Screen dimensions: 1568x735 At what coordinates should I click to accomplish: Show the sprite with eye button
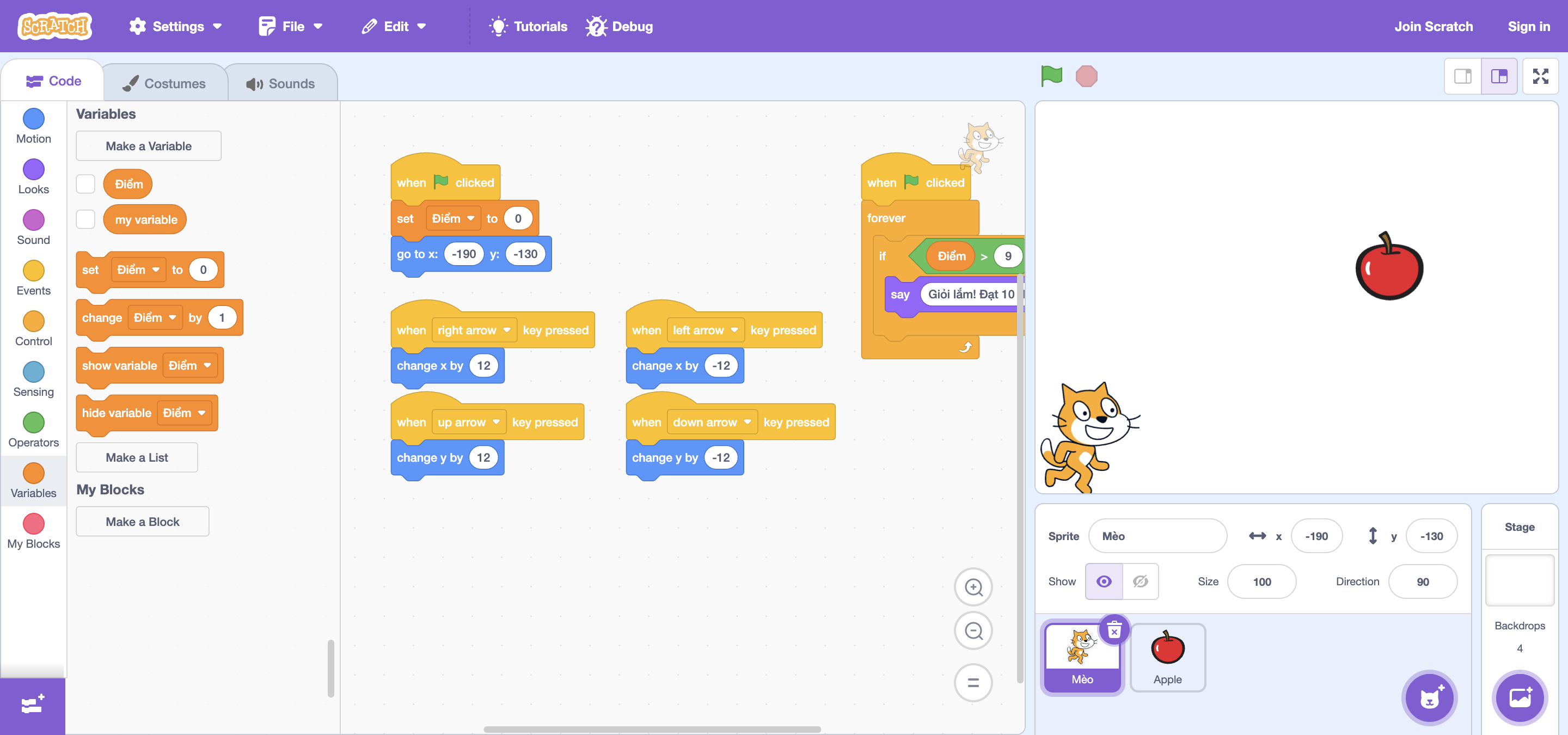coord(1104,581)
